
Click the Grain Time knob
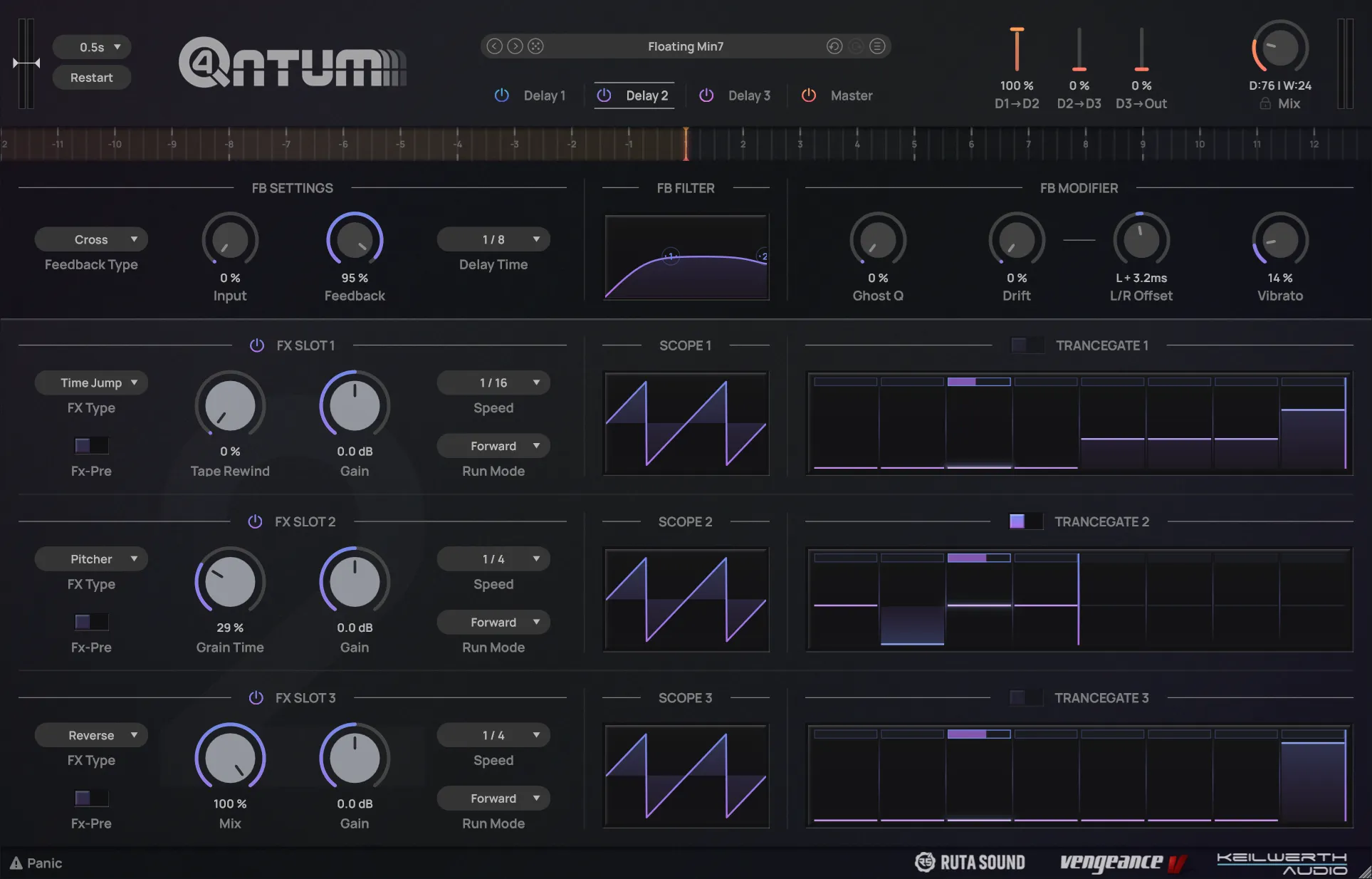230,582
